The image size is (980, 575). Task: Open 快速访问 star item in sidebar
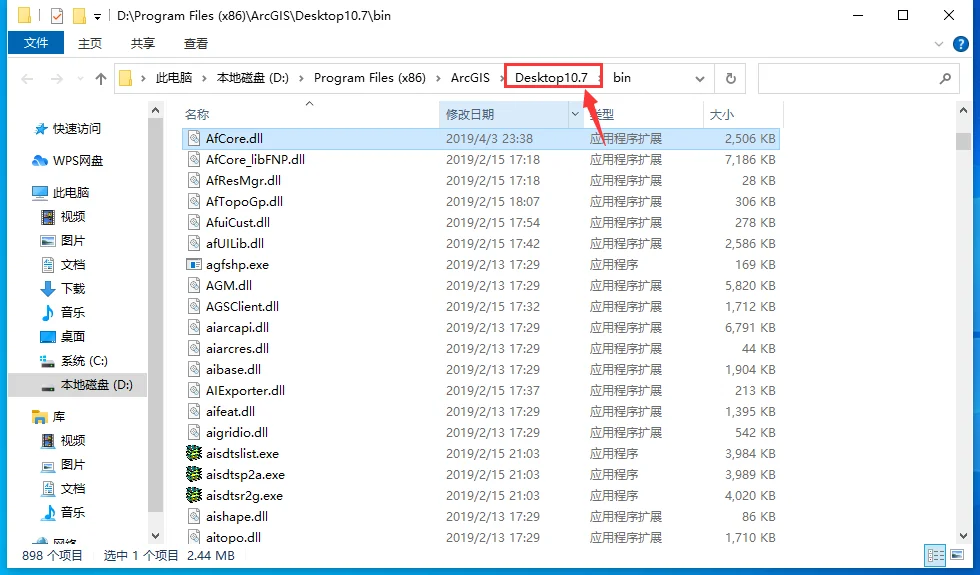(68, 129)
